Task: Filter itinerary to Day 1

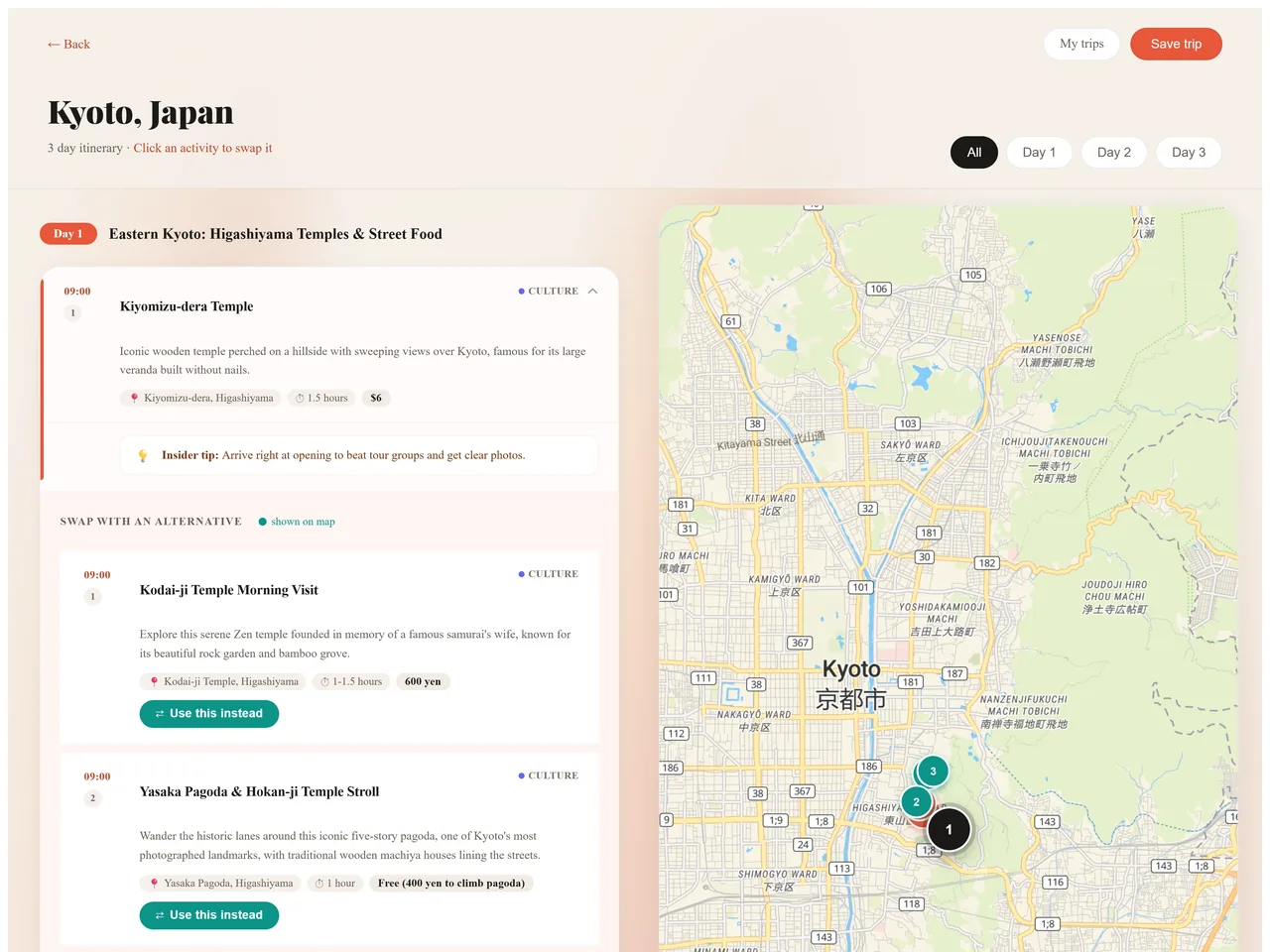Action: pos(1039,153)
